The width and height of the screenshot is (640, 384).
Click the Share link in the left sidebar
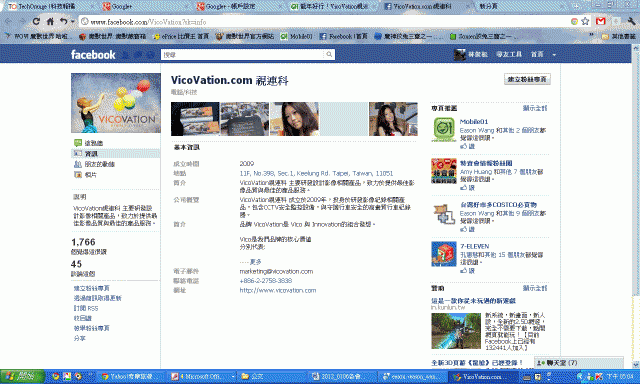(79, 338)
